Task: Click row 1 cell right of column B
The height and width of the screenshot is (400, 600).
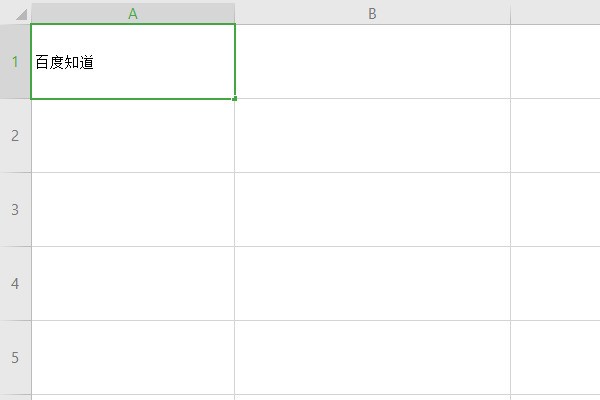Action: point(555,61)
